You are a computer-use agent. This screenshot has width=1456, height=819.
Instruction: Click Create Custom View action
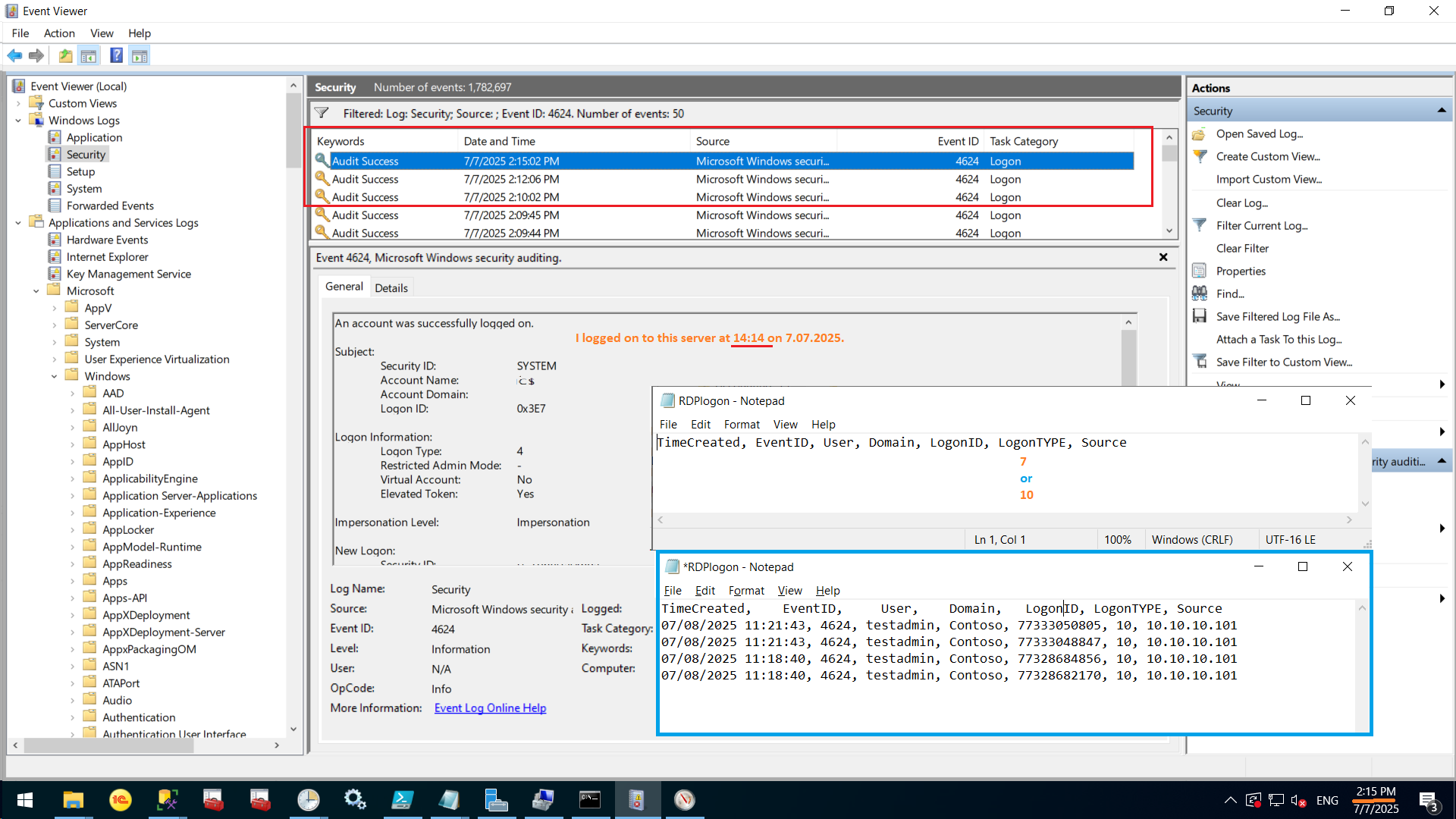pos(1268,156)
